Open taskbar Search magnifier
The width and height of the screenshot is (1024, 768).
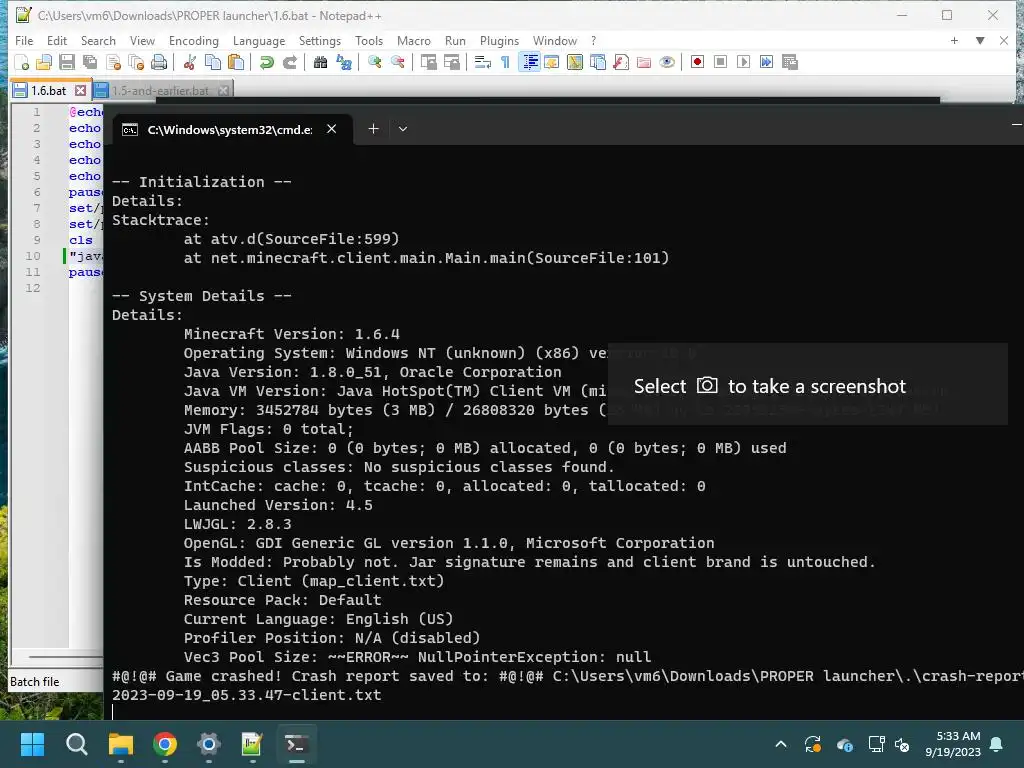(x=76, y=744)
